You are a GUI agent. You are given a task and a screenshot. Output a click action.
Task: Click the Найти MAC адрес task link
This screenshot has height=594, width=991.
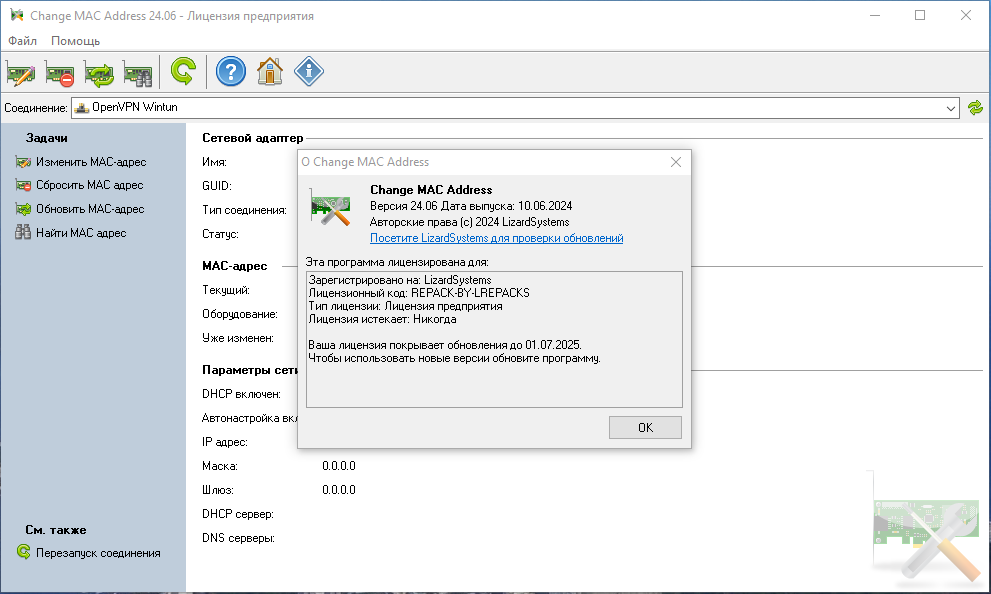(x=81, y=233)
